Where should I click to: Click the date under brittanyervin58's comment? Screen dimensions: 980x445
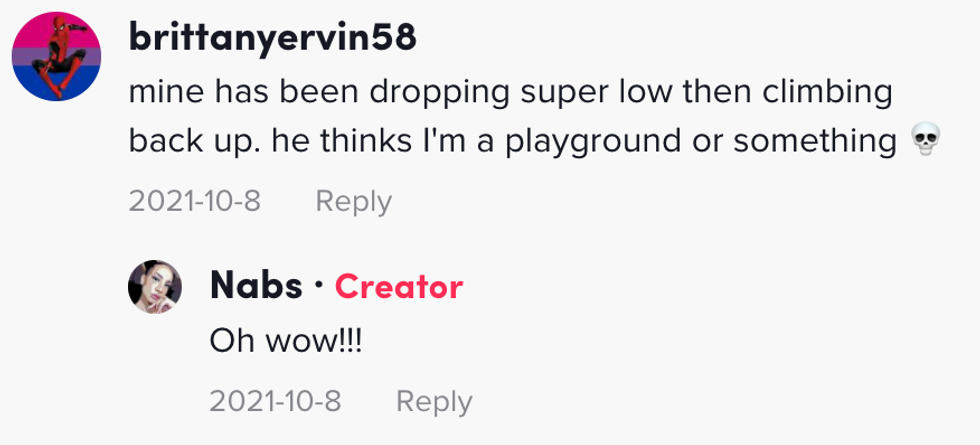click(195, 201)
